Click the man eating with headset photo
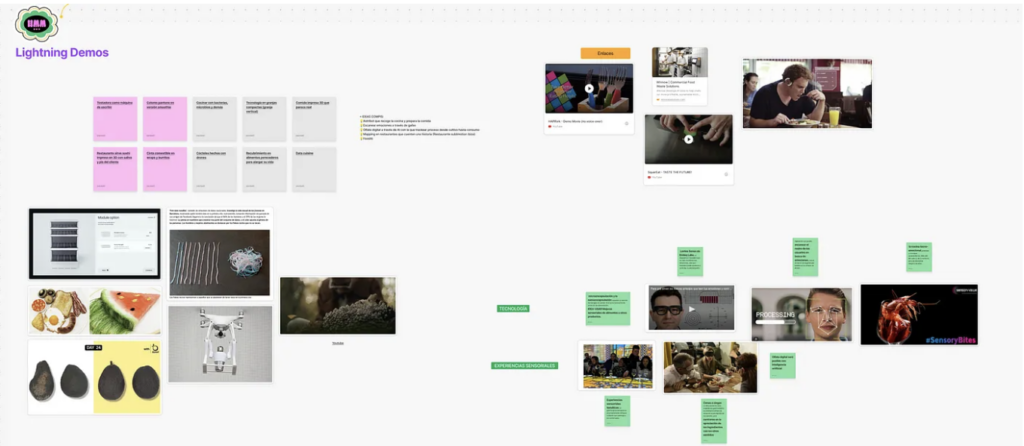 coord(807,93)
